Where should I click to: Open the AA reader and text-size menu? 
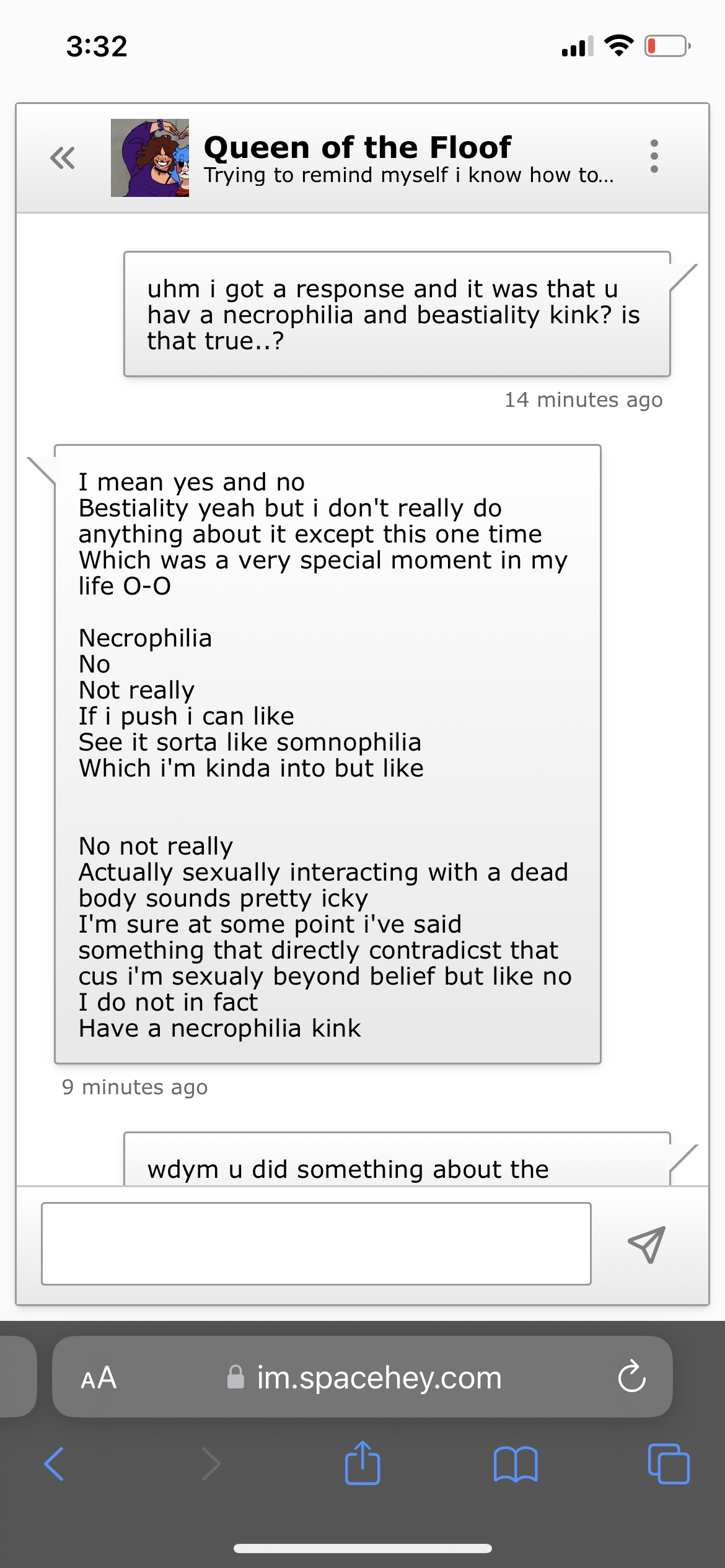tap(99, 1378)
